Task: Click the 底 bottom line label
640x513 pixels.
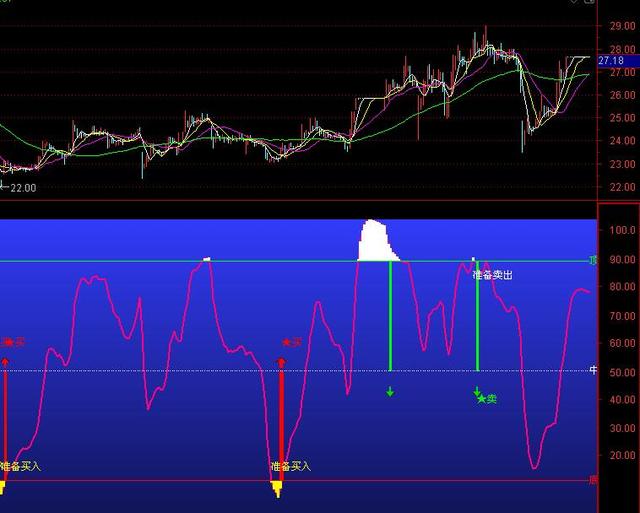Action: (593, 480)
